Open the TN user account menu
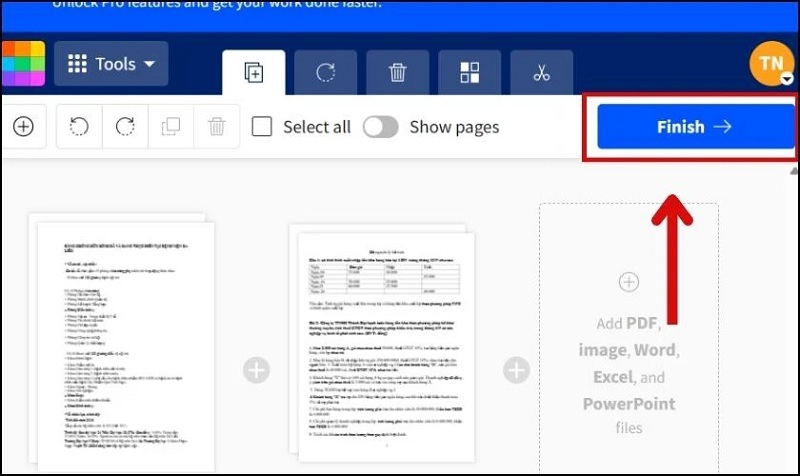 coord(771,64)
